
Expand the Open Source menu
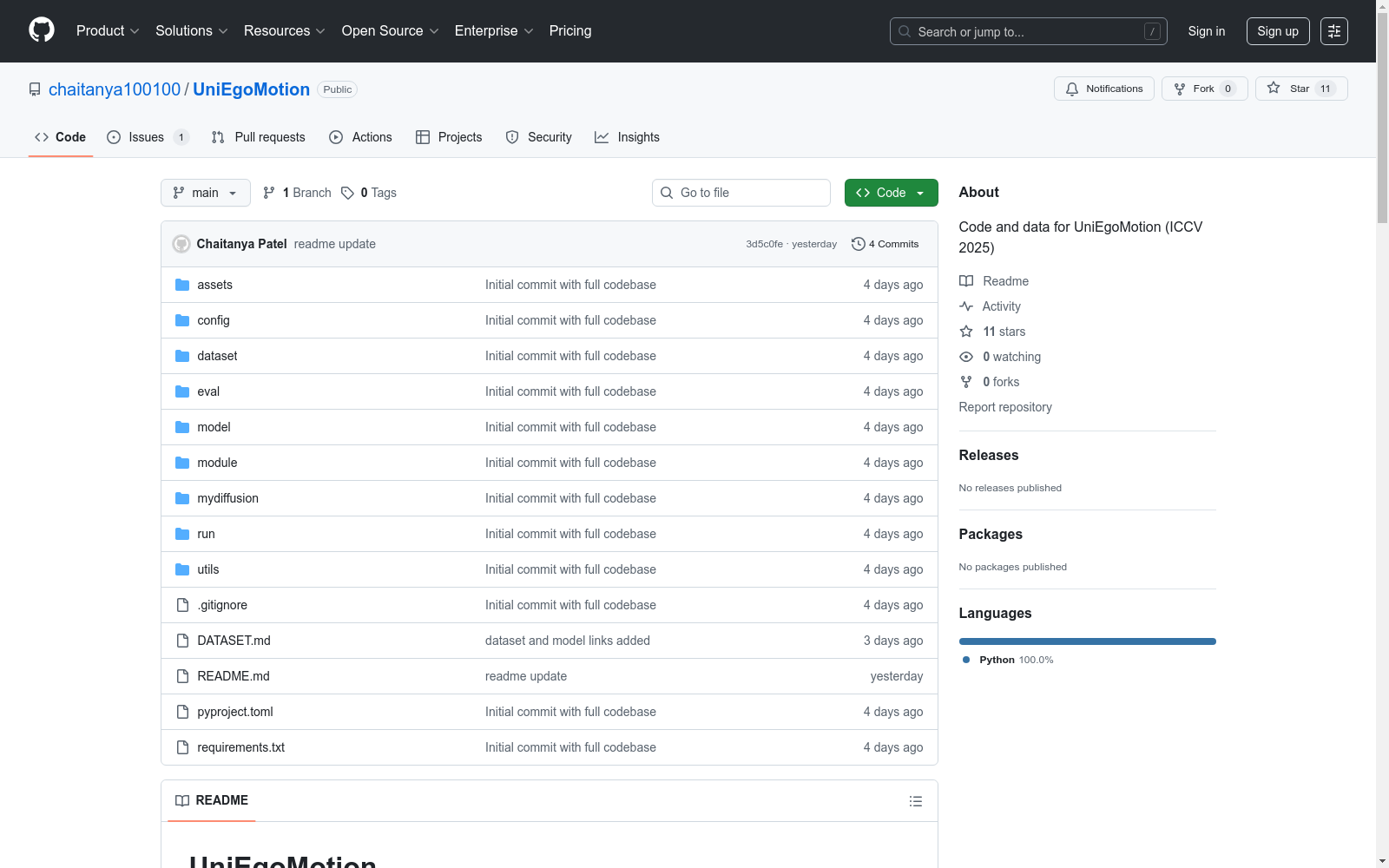(391, 31)
